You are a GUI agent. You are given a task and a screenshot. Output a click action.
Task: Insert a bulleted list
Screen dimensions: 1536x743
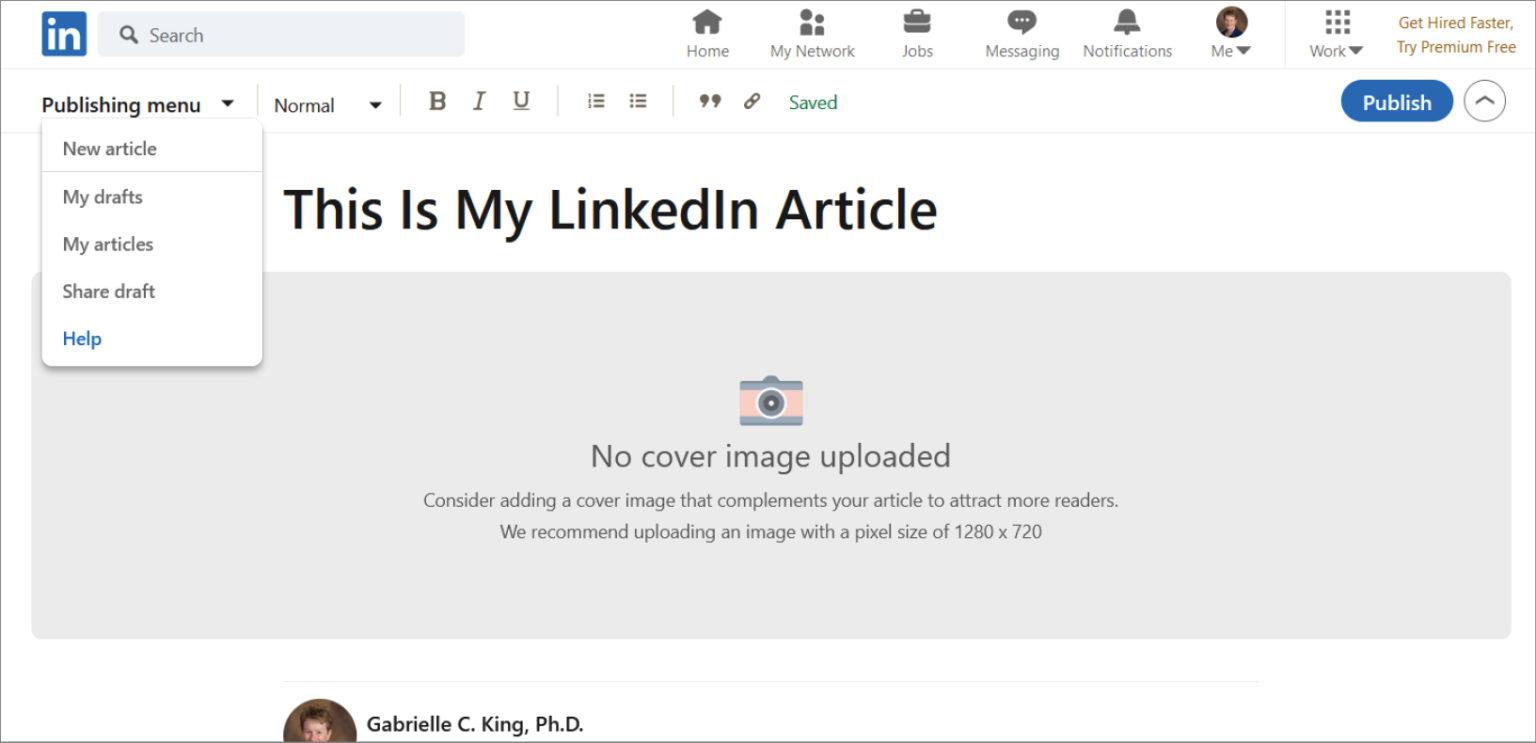point(637,100)
